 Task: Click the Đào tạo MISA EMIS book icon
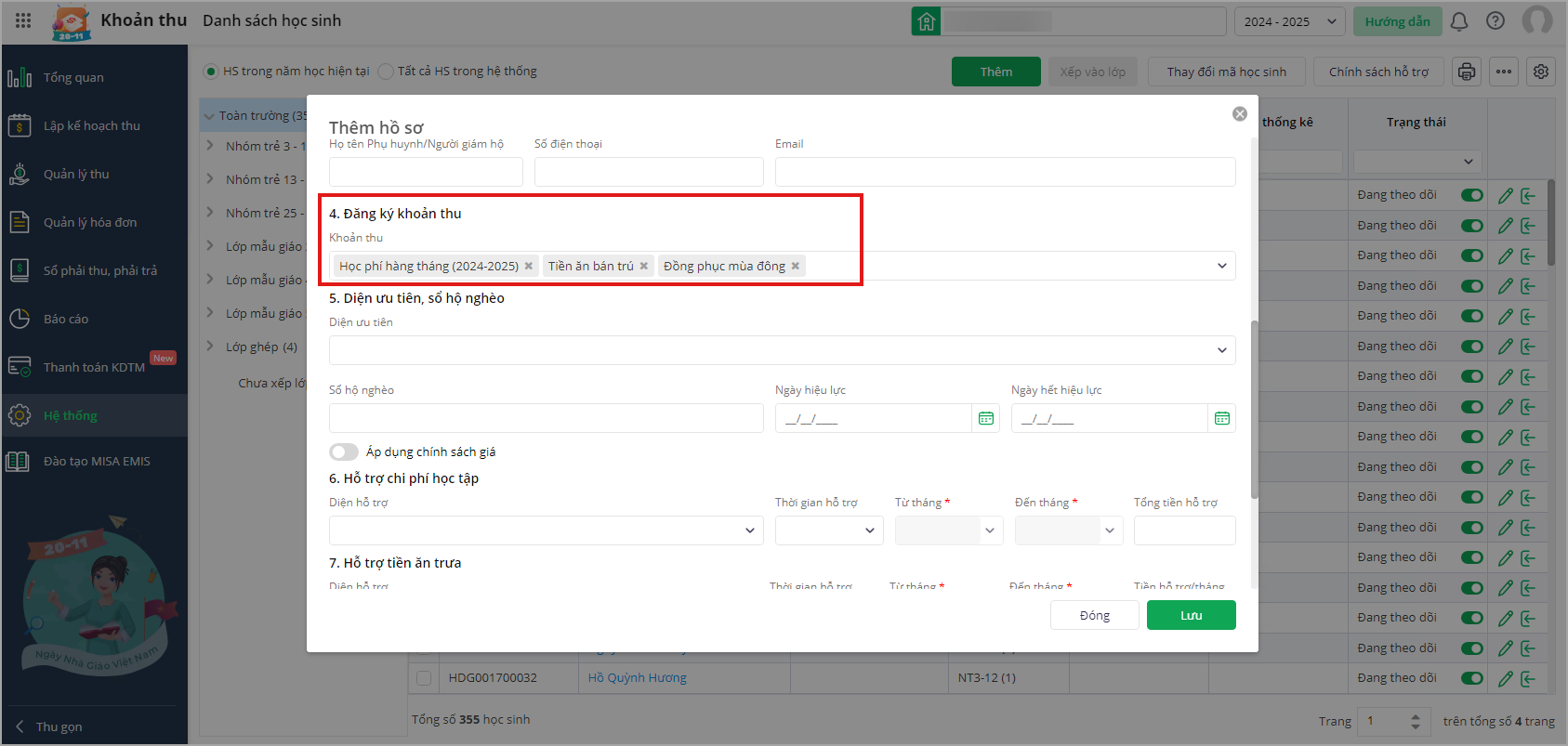click(x=18, y=461)
